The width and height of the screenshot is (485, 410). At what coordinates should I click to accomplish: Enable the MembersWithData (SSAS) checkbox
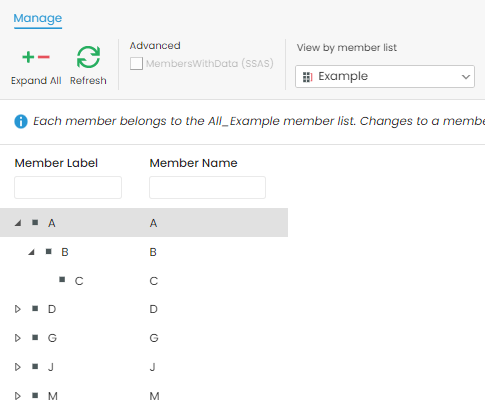136,63
